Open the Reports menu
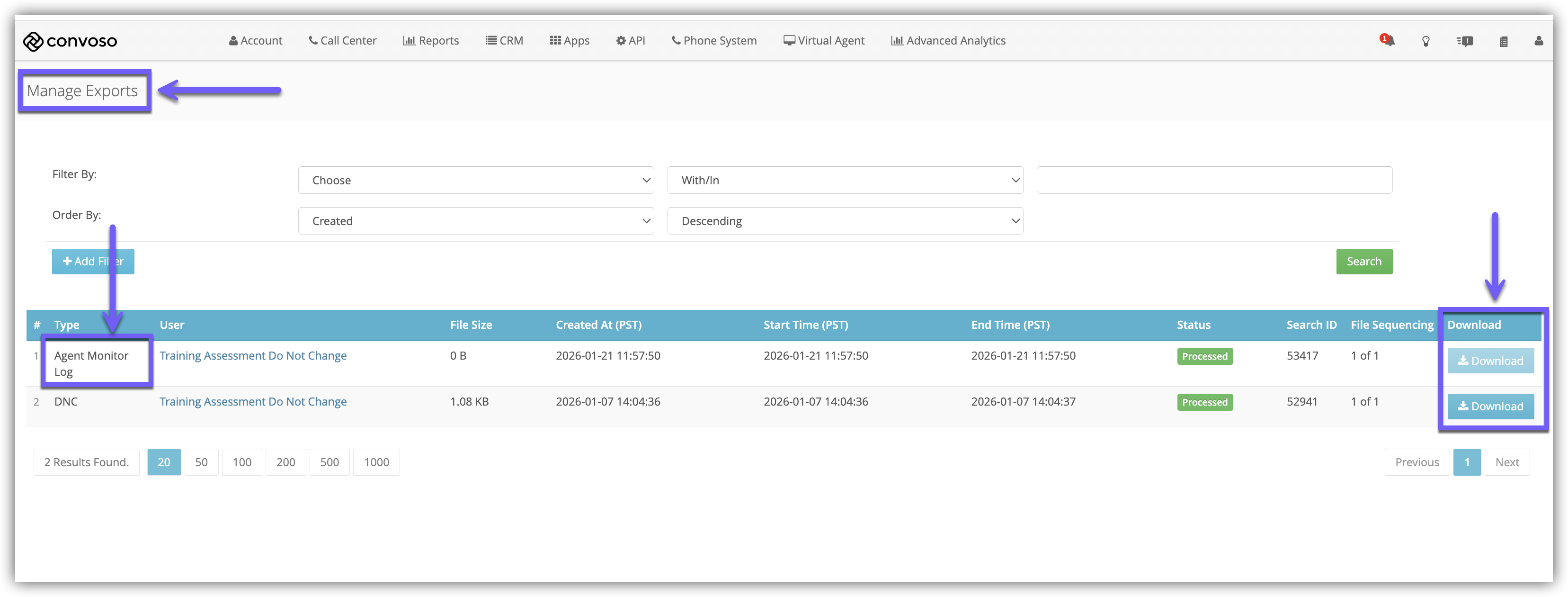This screenshot has width=1568, height=597. 430,41
